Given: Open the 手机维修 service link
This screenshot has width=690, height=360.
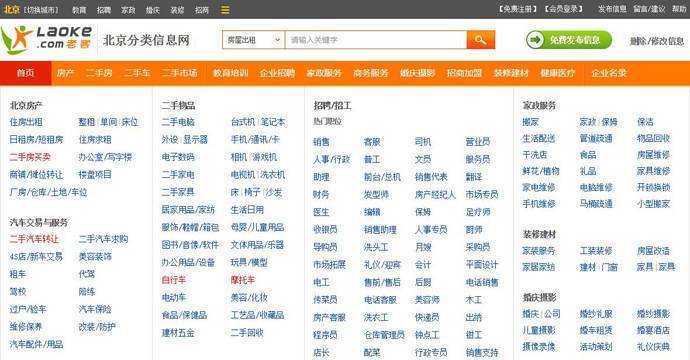Looking at the screenshot, I should 539,204.
